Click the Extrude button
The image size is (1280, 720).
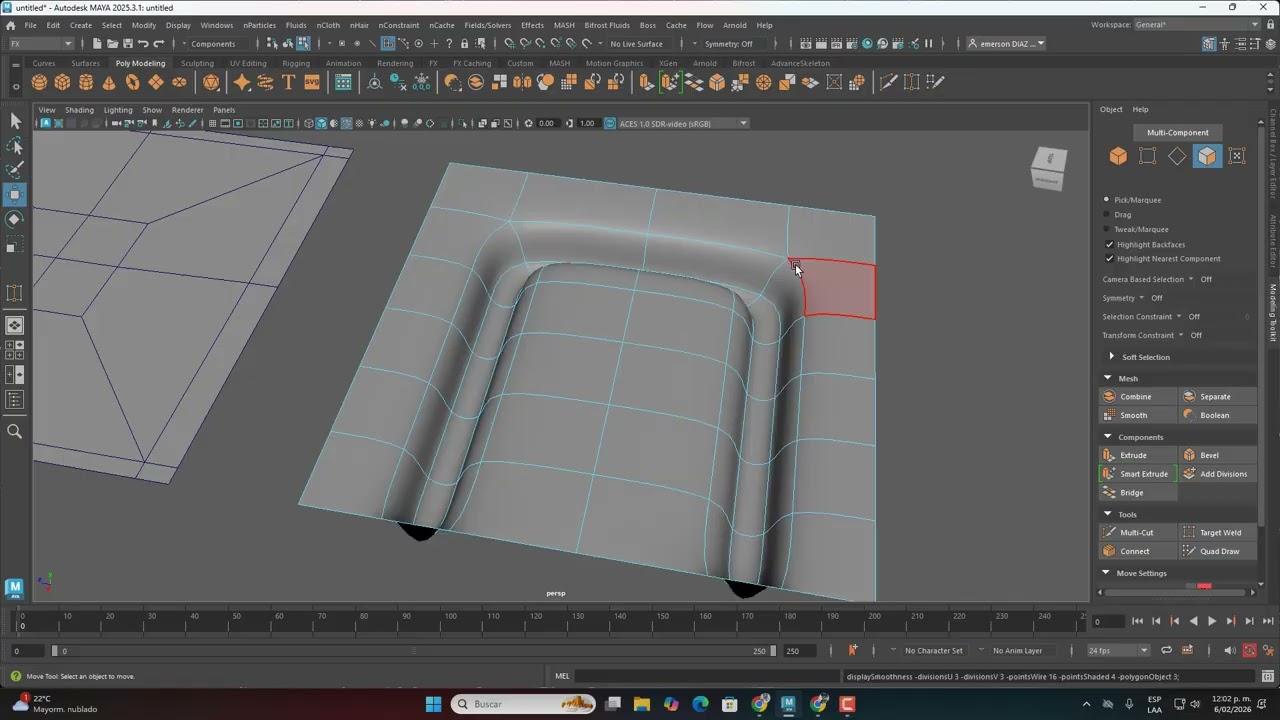click(x=1137, y=455)
